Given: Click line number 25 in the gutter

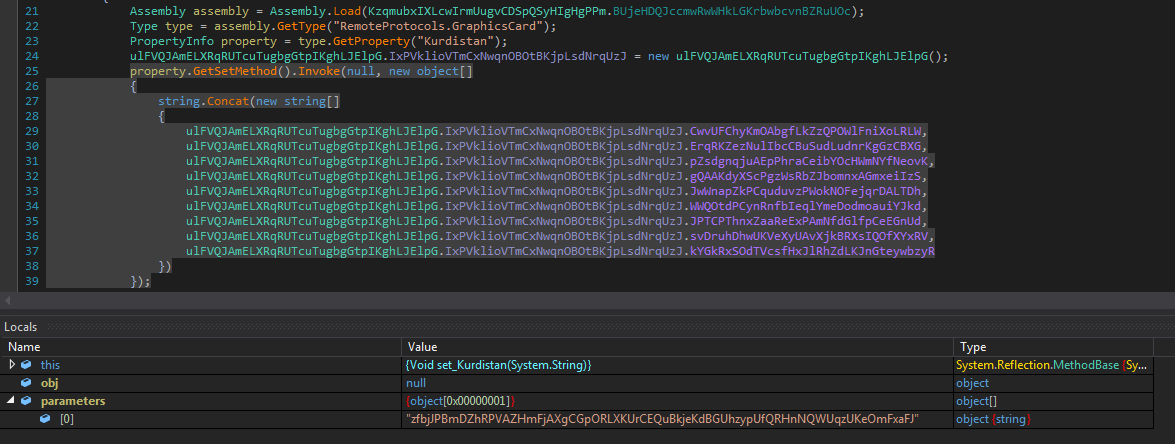Looking at the screenshot, I should (31, 71).
